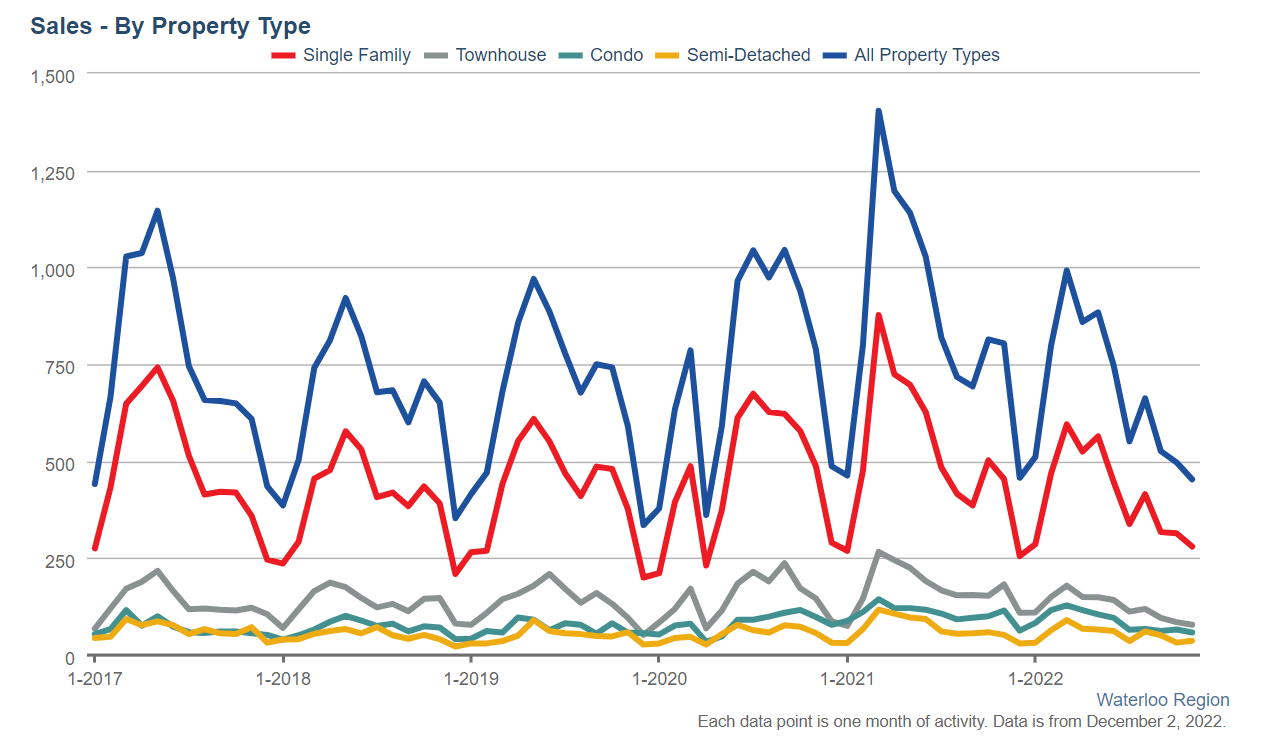Toggle the Townhouse legend entry

484,55
